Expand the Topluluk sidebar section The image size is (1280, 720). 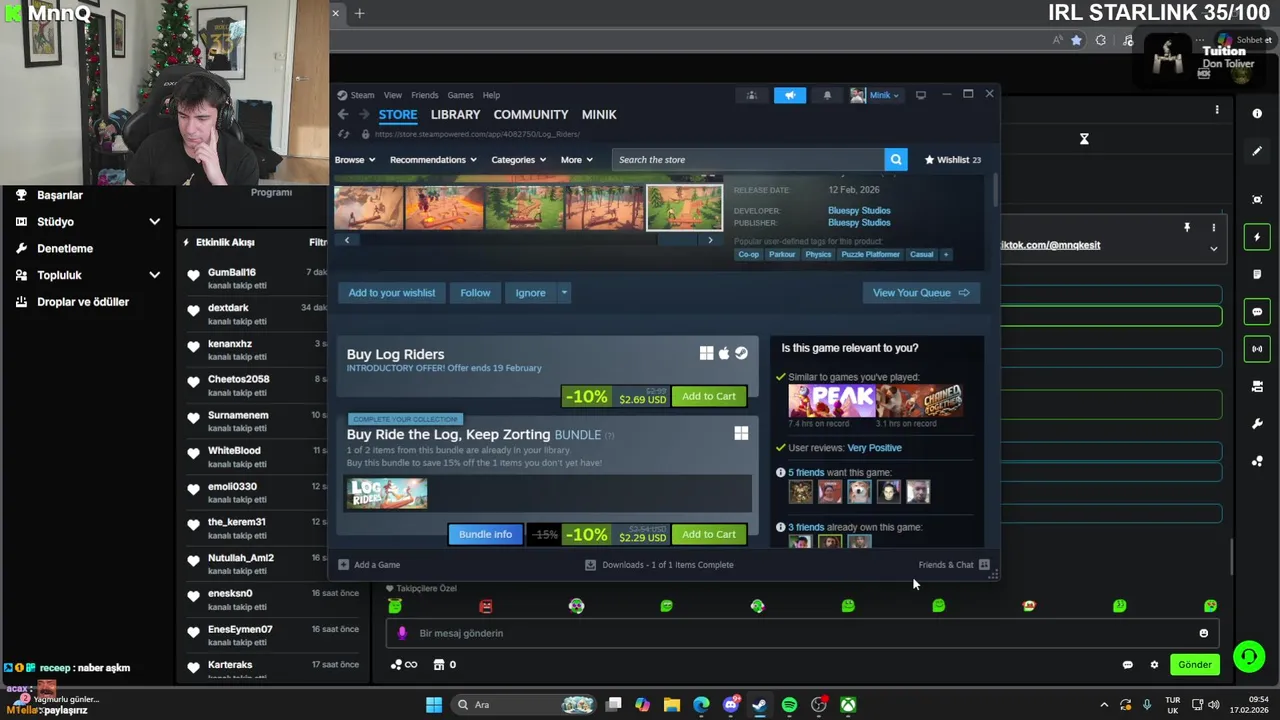click(155, 275)
